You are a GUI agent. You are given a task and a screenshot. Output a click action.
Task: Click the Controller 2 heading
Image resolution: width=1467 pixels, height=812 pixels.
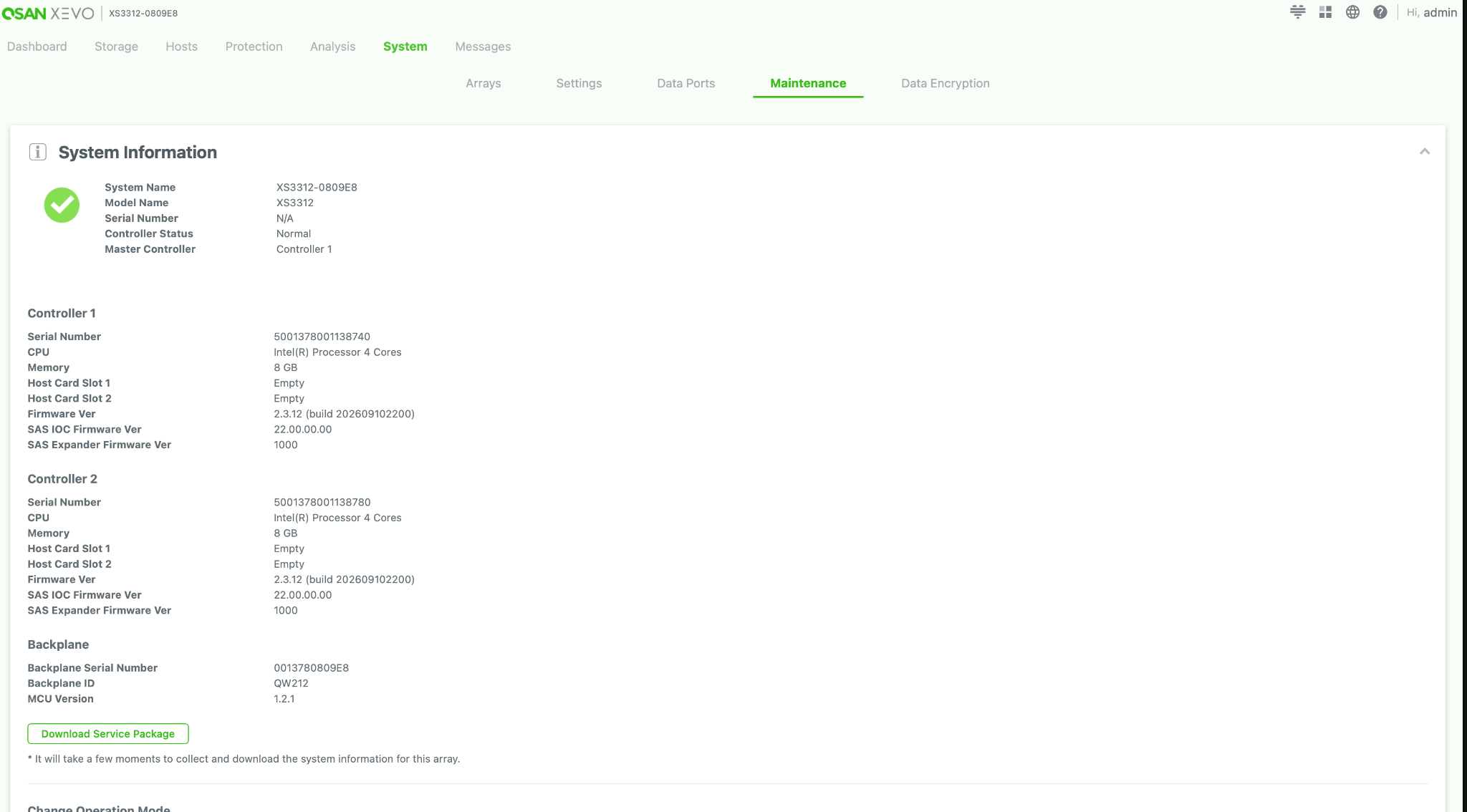(62, 478)
